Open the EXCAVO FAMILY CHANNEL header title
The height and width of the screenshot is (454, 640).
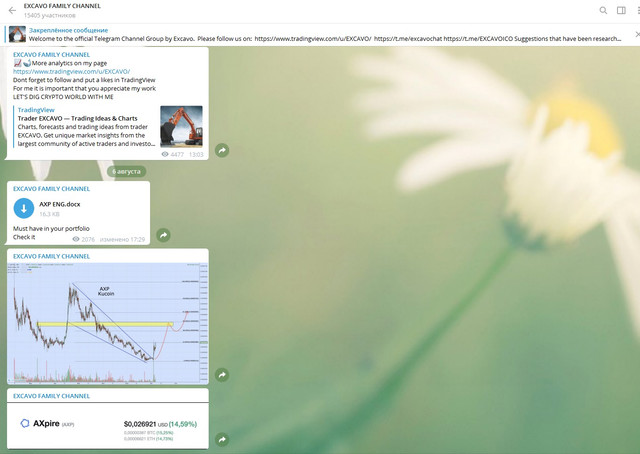(x=62, y=6)
